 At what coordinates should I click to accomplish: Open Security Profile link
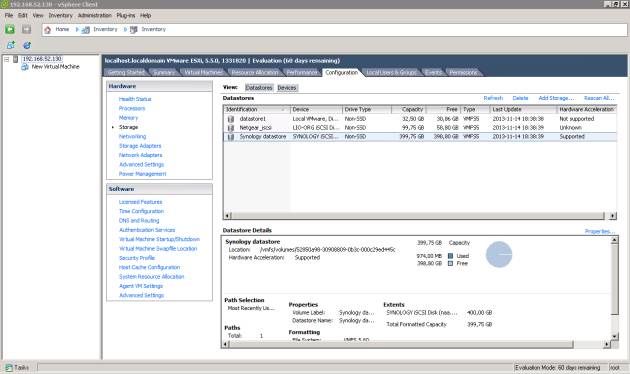click(x=137, y=258)
